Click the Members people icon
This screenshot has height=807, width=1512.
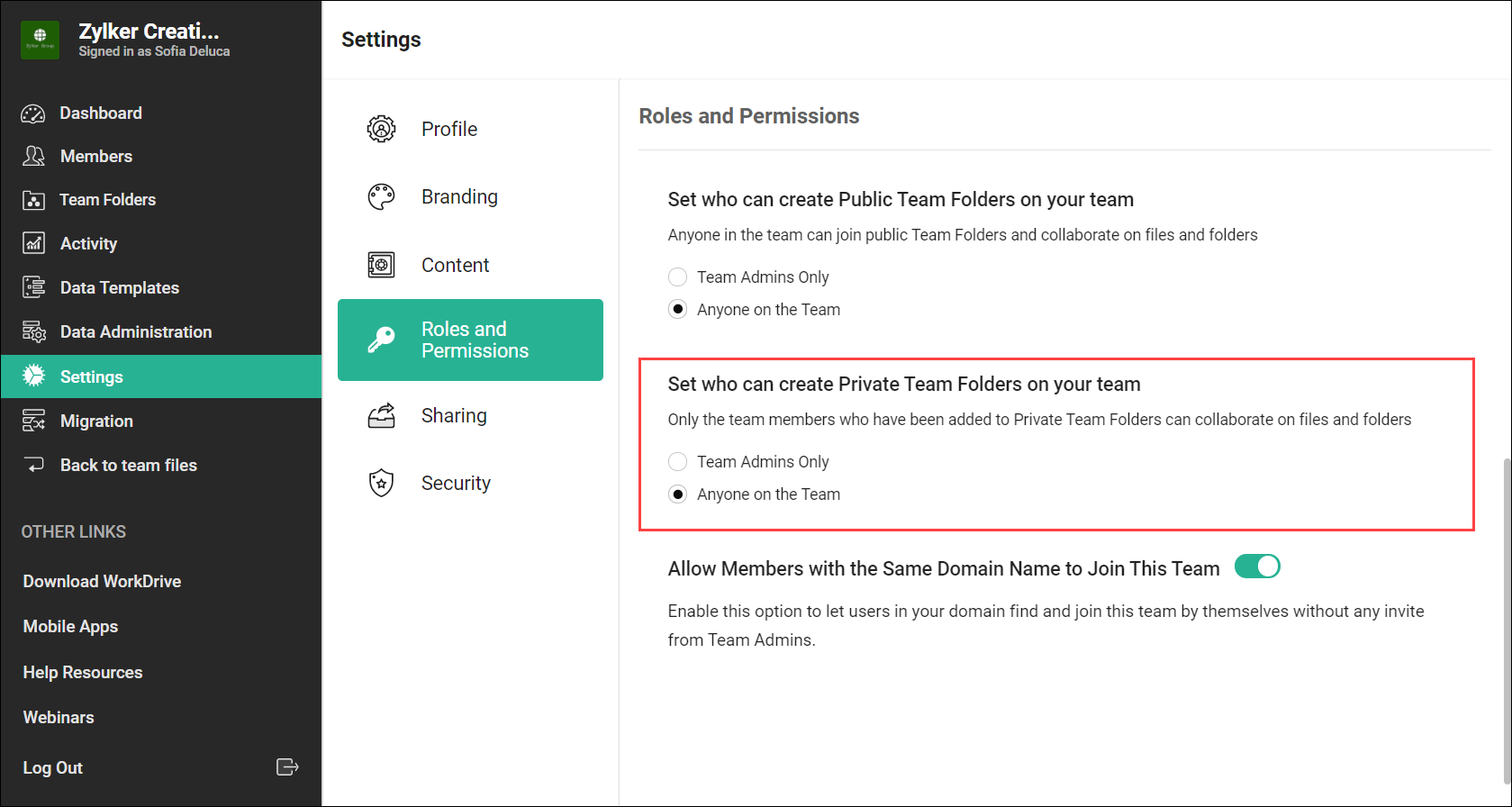point(33,156)
